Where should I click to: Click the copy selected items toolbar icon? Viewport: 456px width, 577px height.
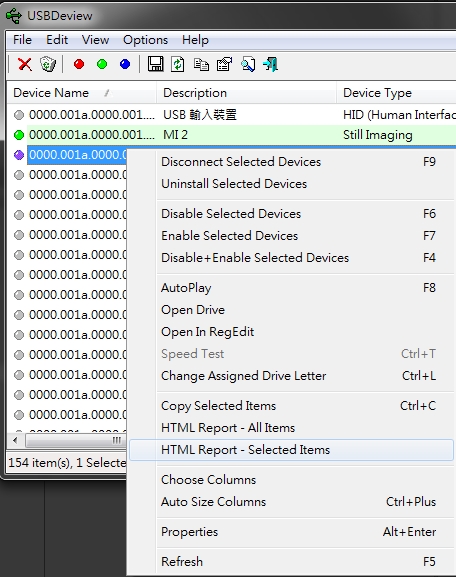[x=201, y=64]
